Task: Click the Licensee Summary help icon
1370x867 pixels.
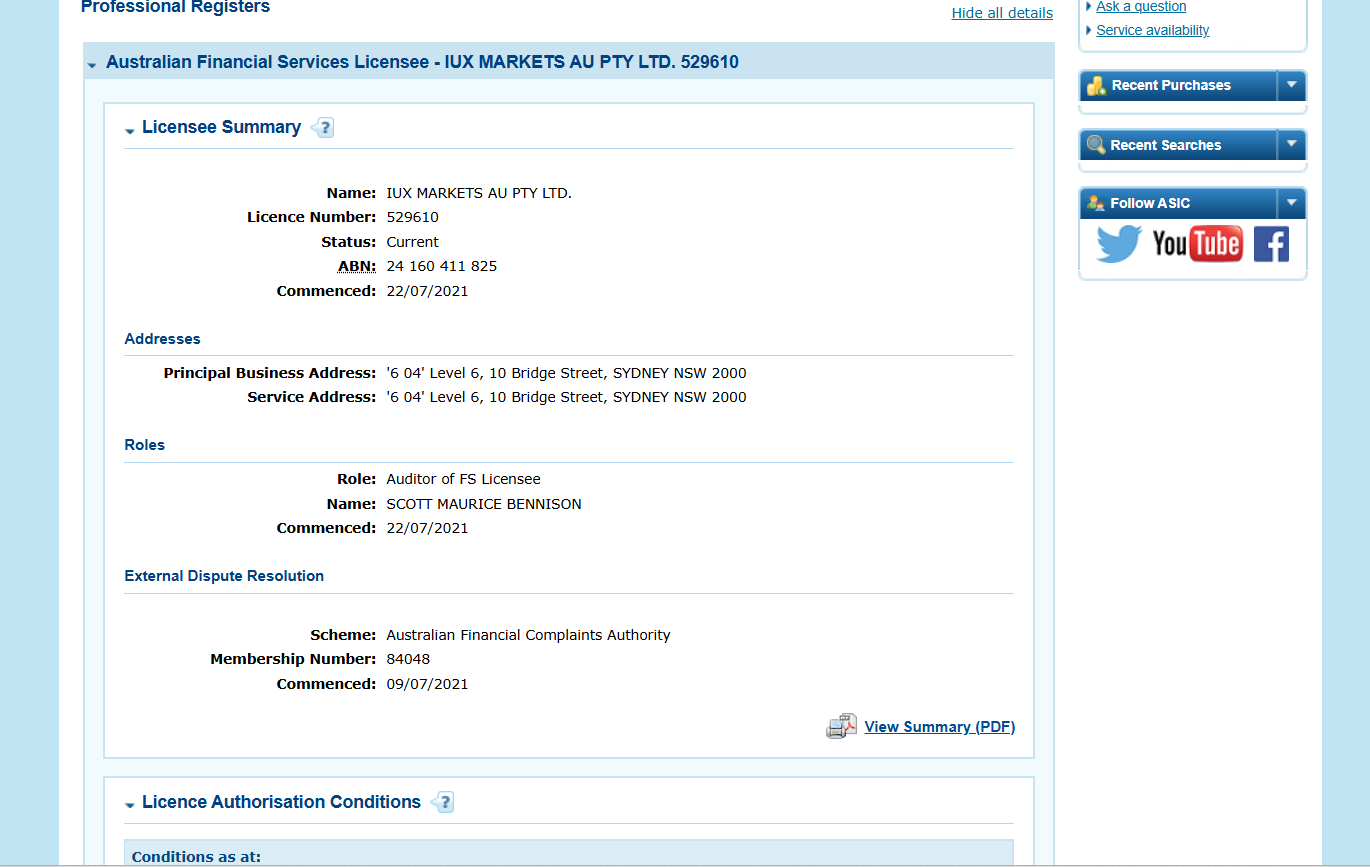Action: (322, 128)
